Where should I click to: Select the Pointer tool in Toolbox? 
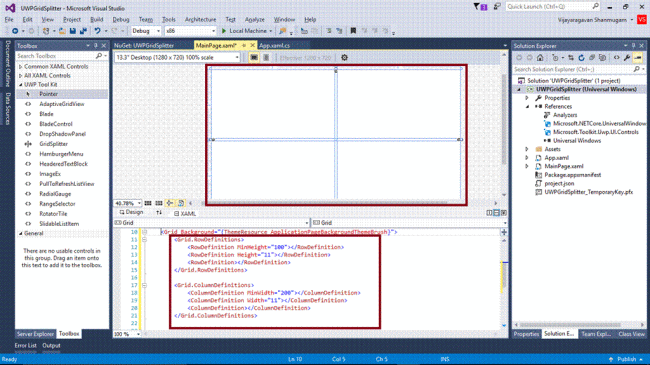click(49, 94)
